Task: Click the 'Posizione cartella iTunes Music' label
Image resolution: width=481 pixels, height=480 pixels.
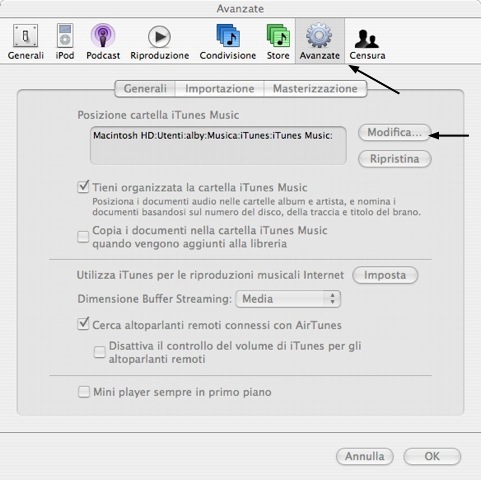Action: (x=158, y=115)
